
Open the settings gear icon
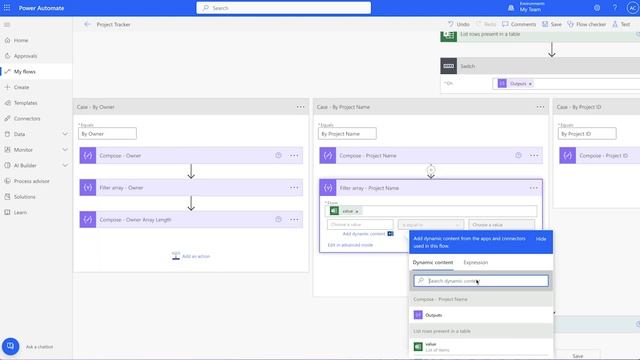[x=597, y=8]
